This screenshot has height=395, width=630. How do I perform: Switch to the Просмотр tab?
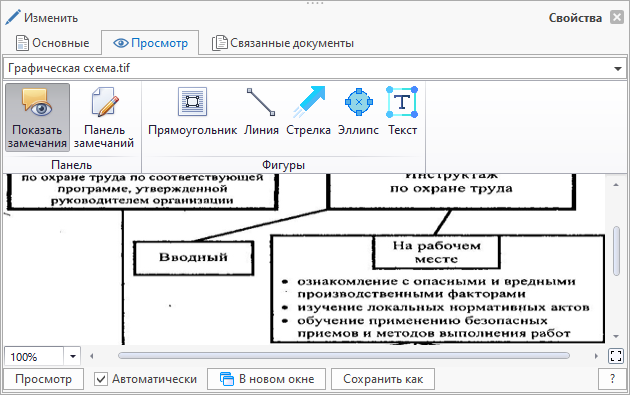(150, 43)
